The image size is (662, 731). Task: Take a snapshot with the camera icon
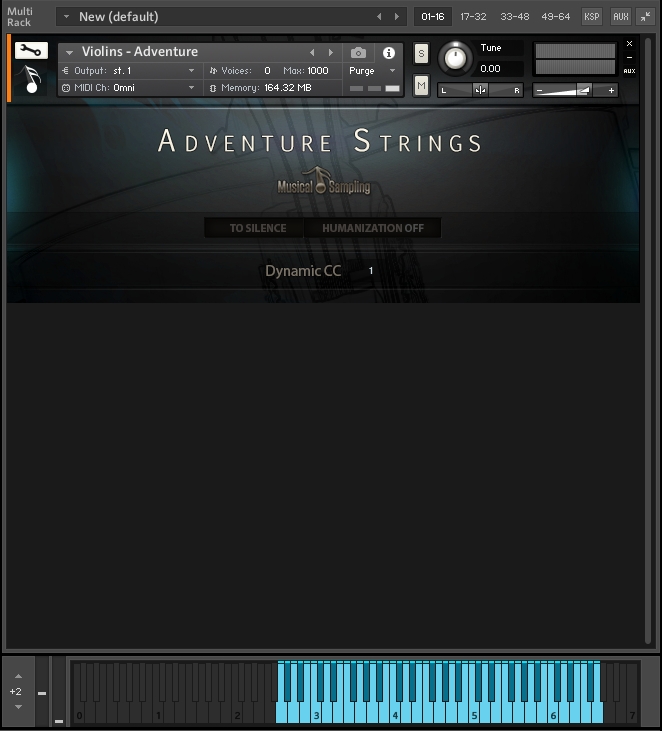pyautogui.click(x=358, y=53)
